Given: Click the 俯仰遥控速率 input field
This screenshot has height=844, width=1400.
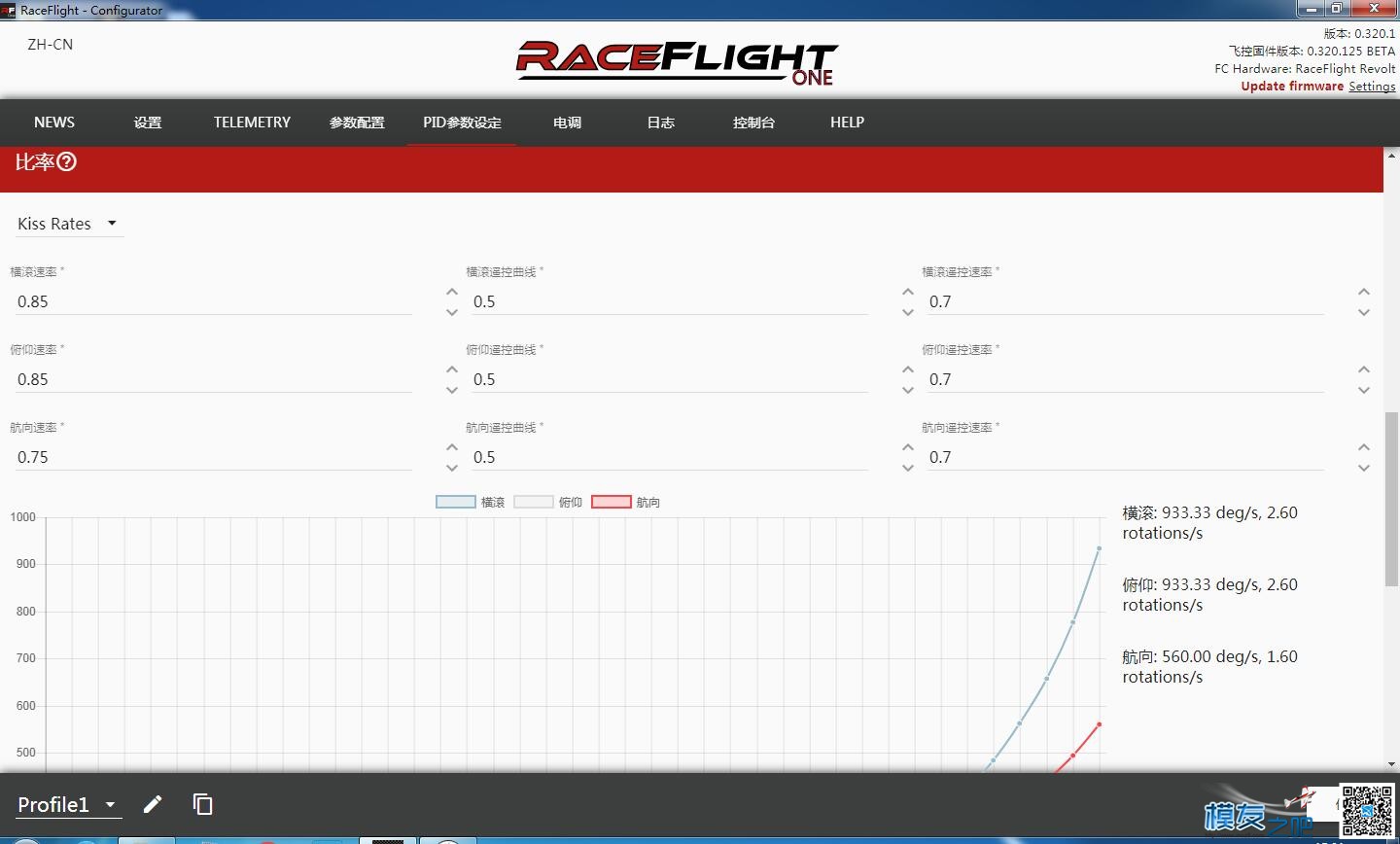Looking at the screenshot, I should tap(1124, 379).
